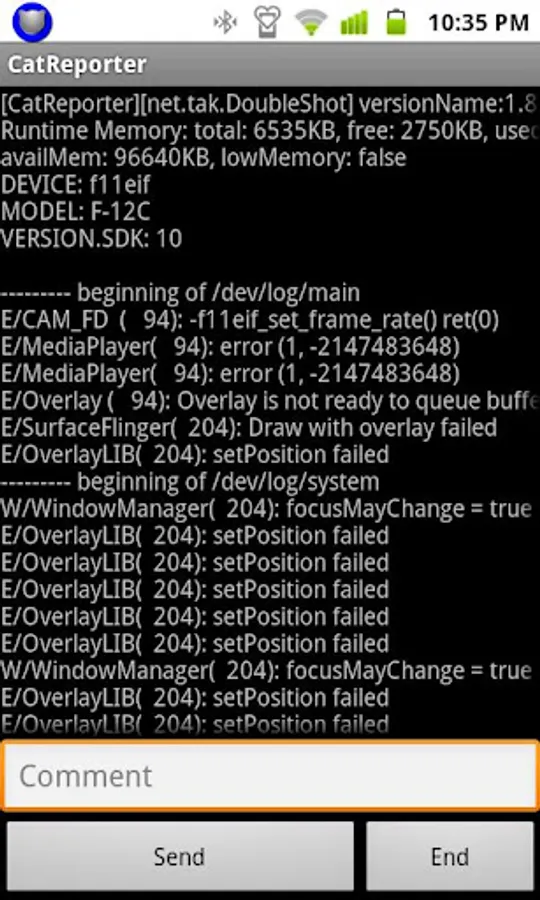Tap the Runtime Memory total line
Viewport: 540px width, 900px height.
click(270, 131)
